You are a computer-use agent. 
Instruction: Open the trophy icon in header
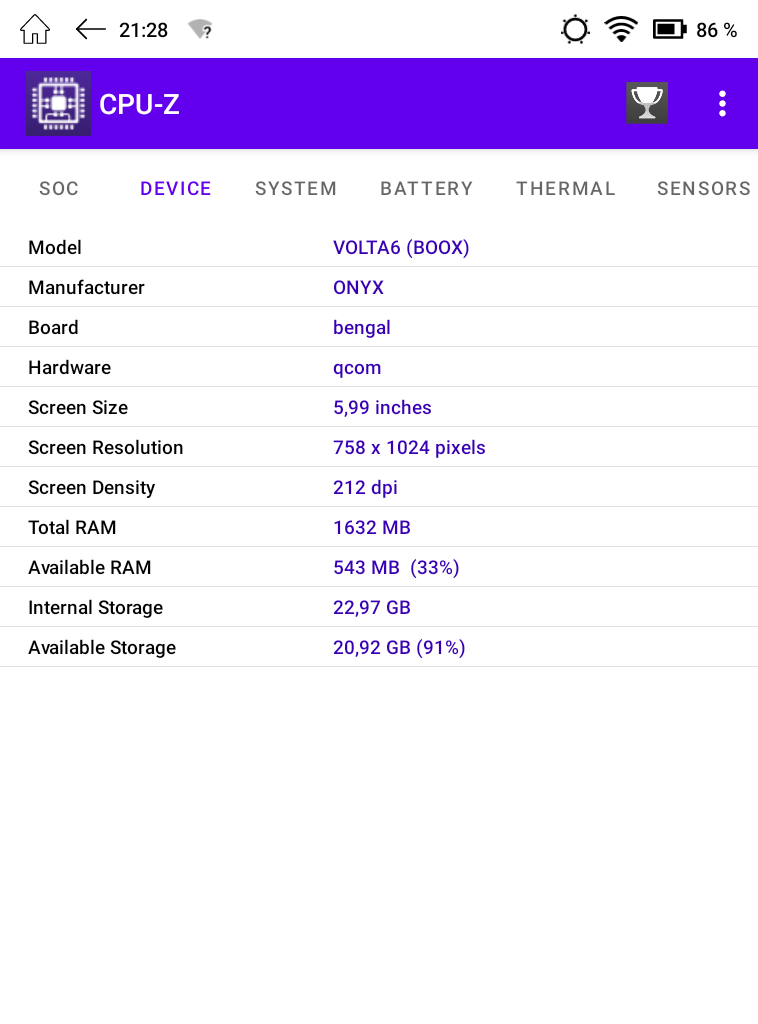(647, 103)
